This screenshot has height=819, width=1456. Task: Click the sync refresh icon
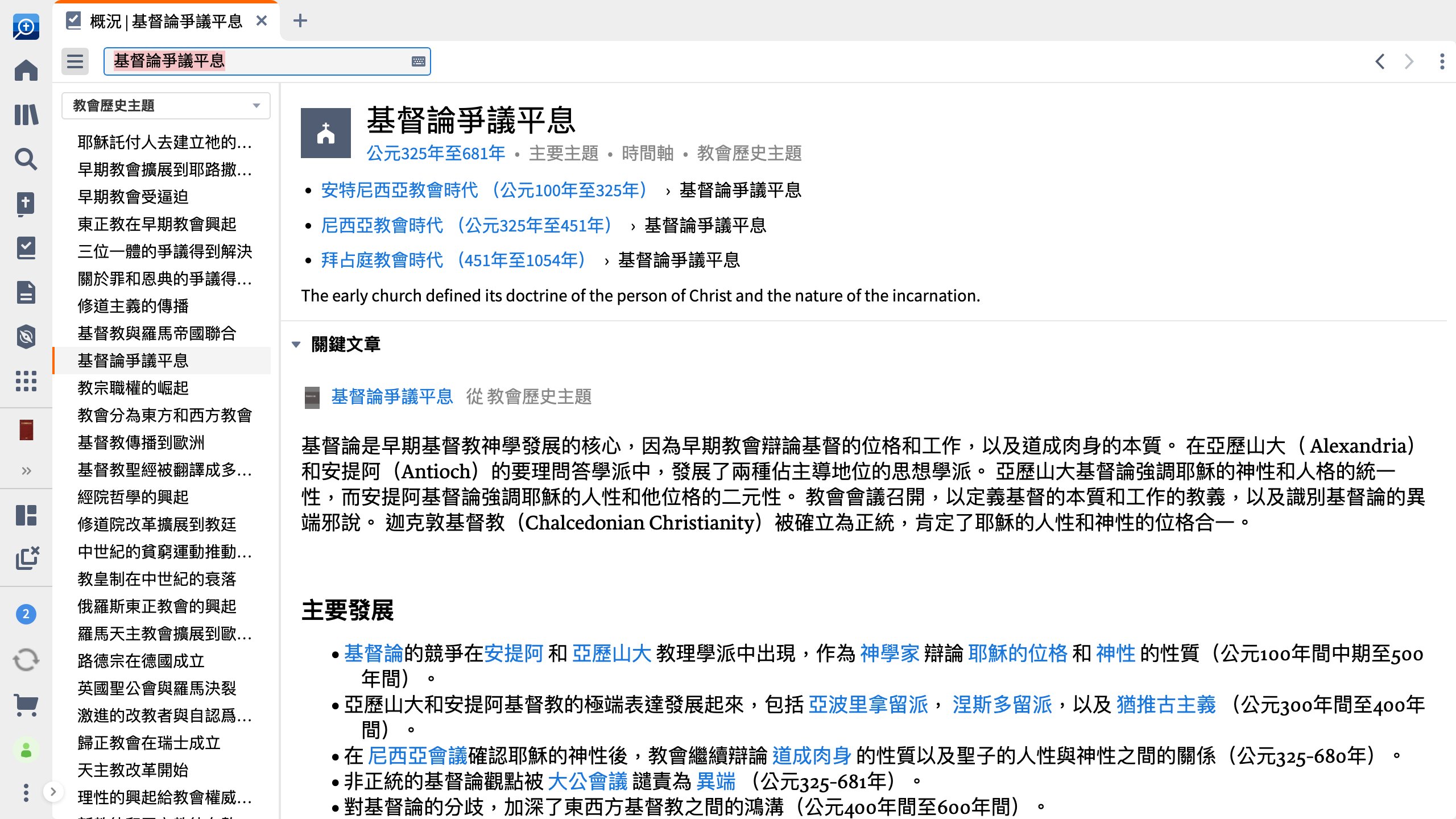(x=26, y=660)
